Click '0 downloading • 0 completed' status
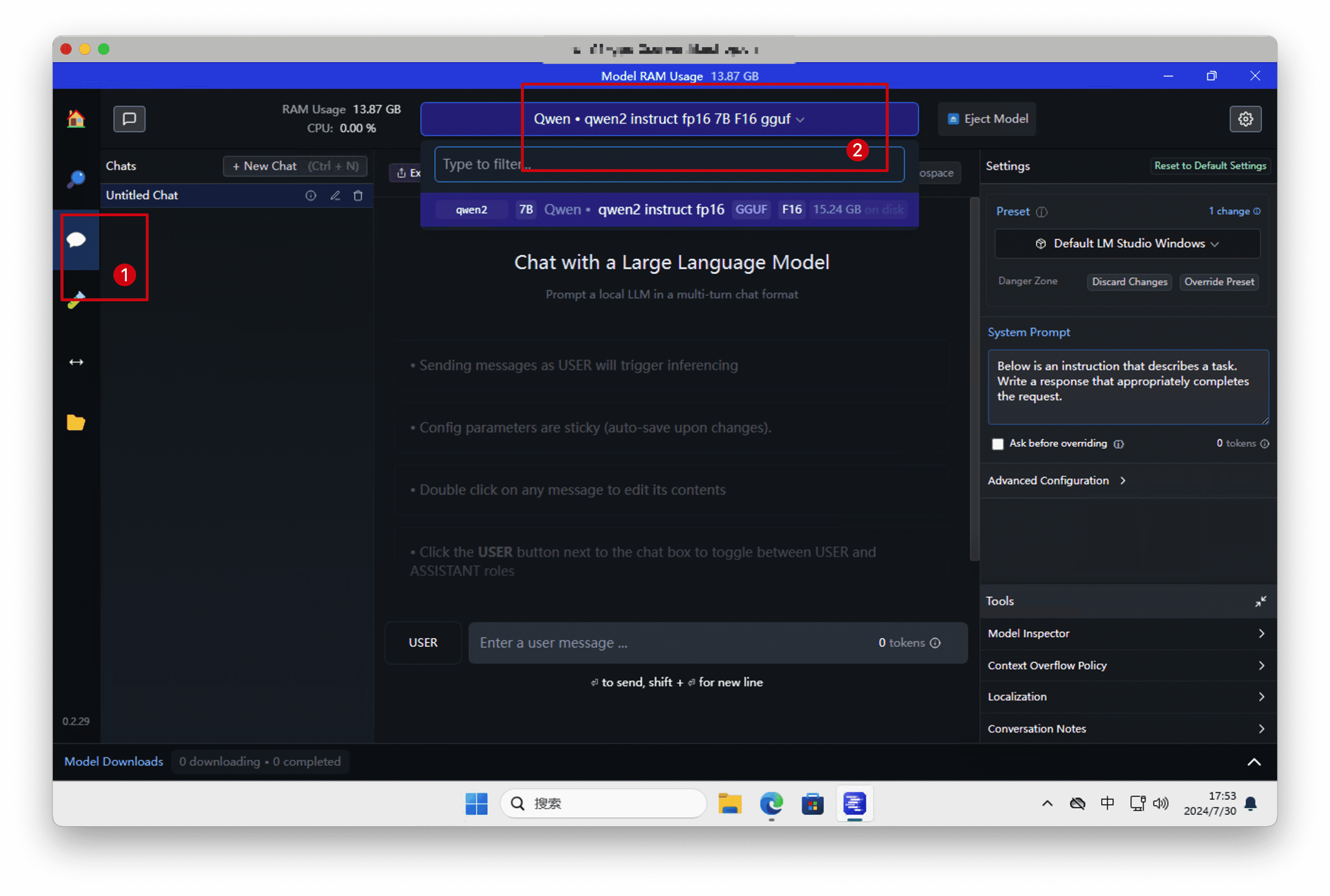 click(260, 762)
